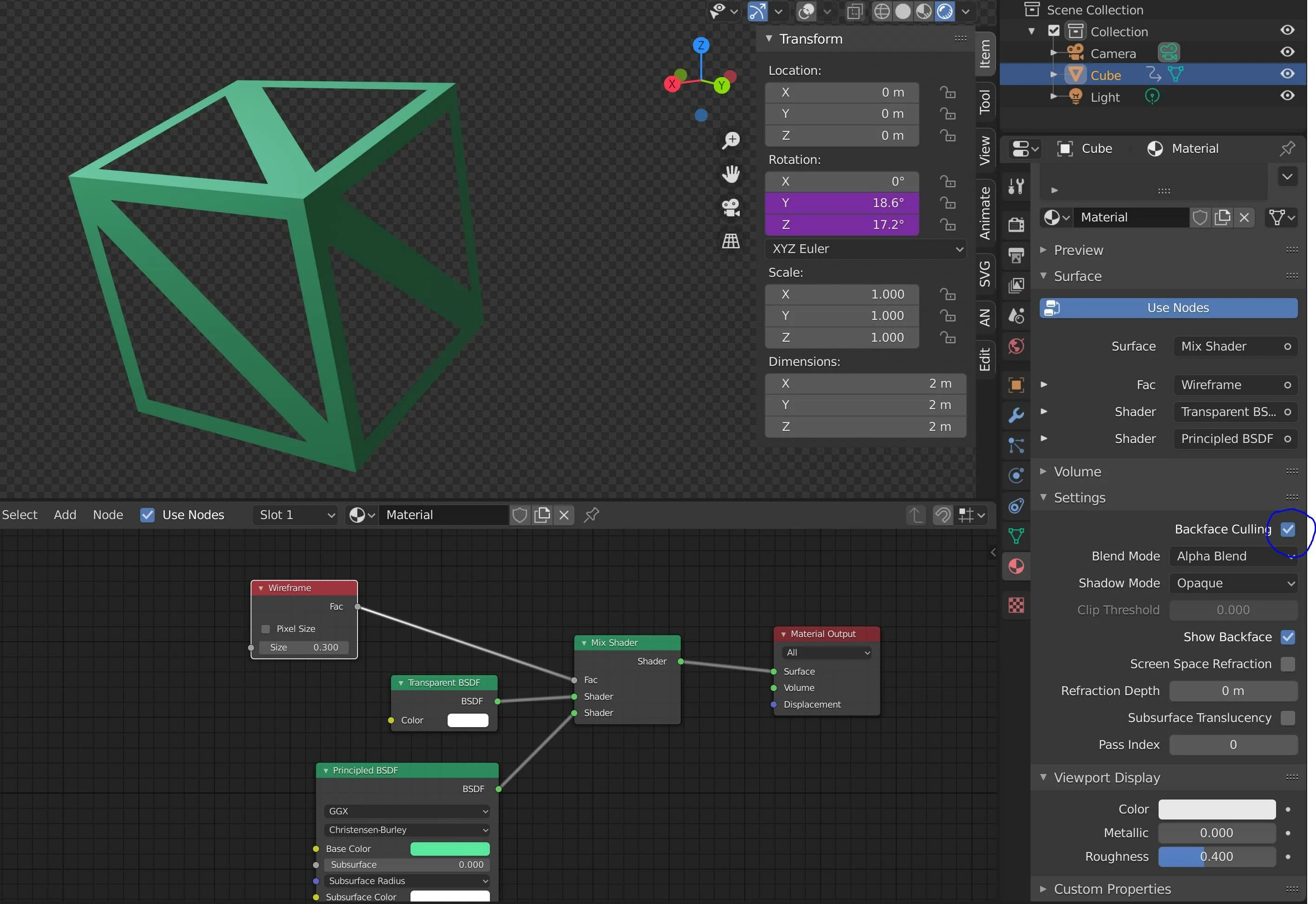Click the pin icon in node editor header
The height and width of the screenshot is (904, 1316).
pyautogui.click(x=592, y=515)
